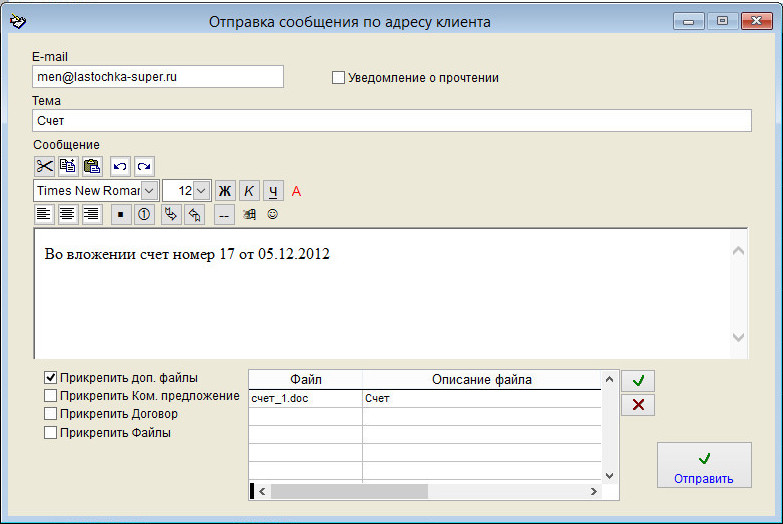Click the Copy icon in toolbar
Screen dimensions: 783x524
pyautogui.click(x=68, y=166)
